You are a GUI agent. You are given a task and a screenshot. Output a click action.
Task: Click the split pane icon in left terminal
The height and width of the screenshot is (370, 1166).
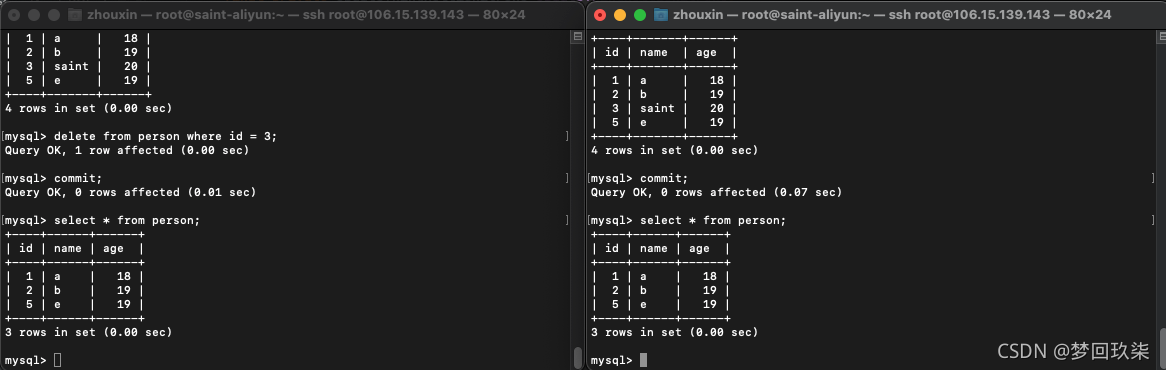[578, 36]
